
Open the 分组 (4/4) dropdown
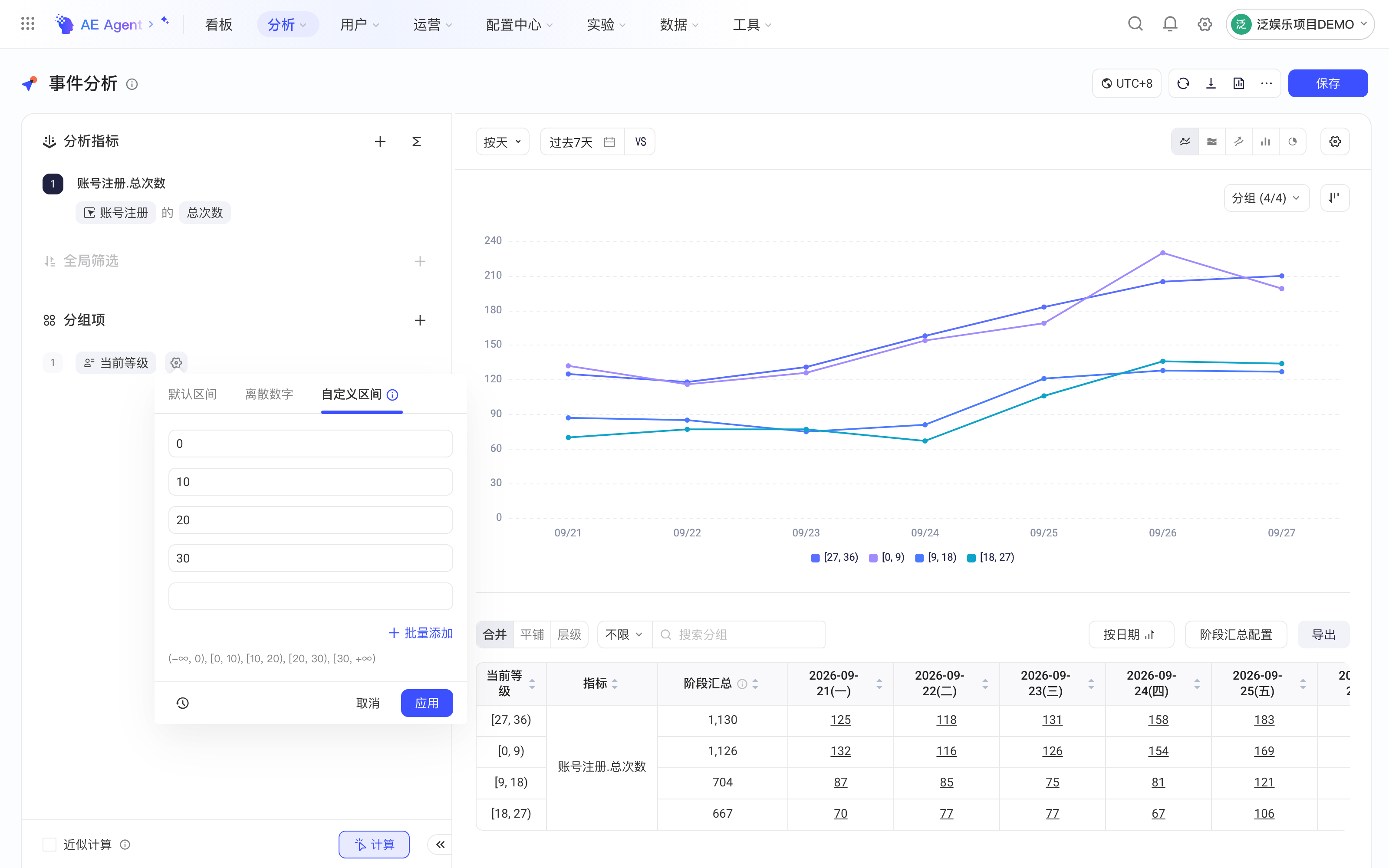pos(1267,198)
